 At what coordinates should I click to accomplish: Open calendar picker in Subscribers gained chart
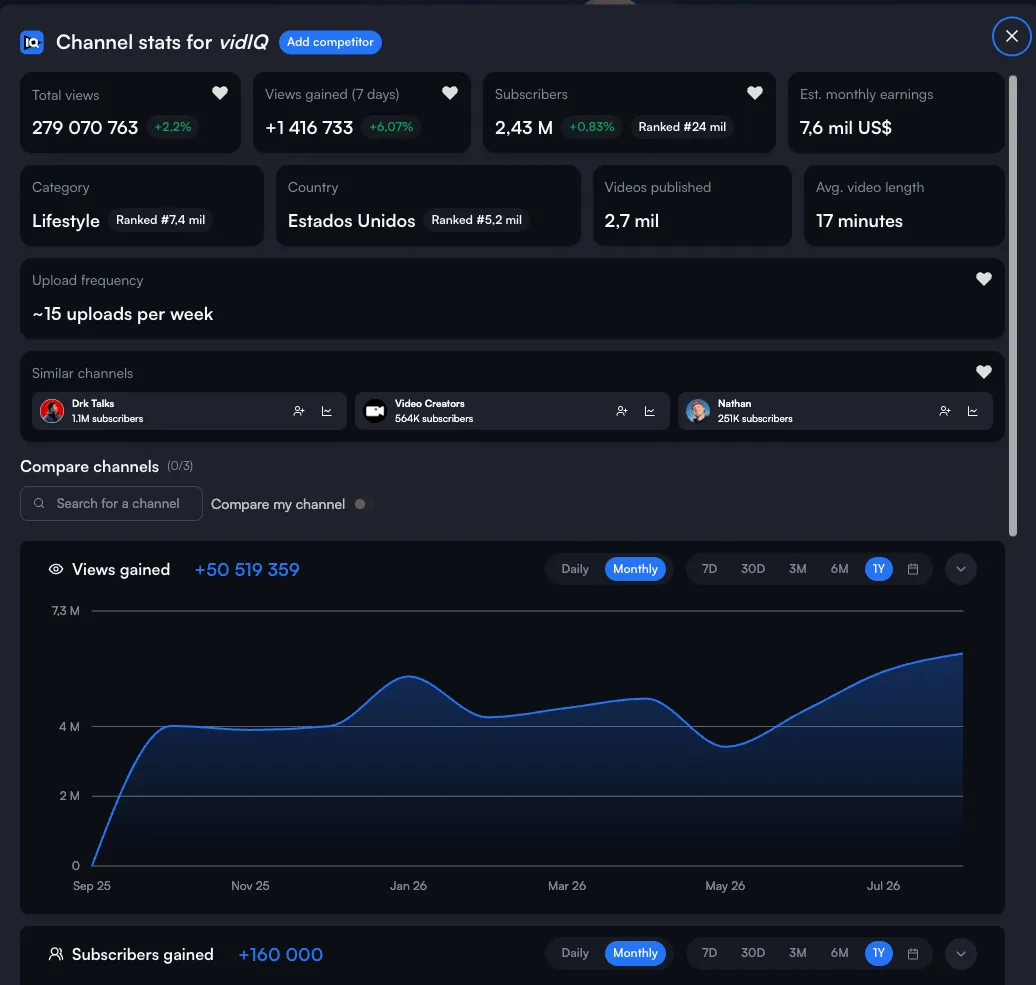(x=913, y=953)
